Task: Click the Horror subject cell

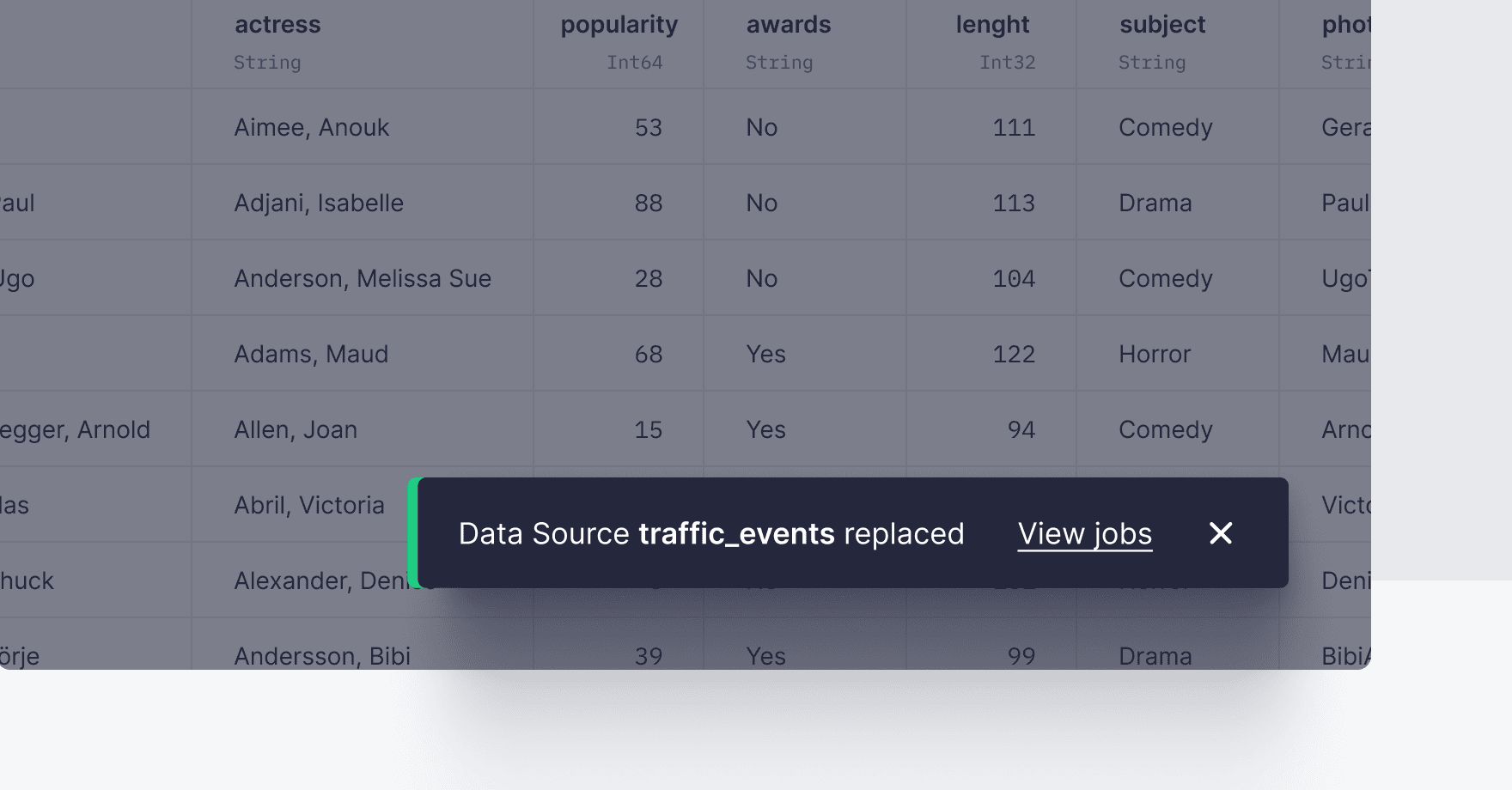Action: pos(1155,354)
